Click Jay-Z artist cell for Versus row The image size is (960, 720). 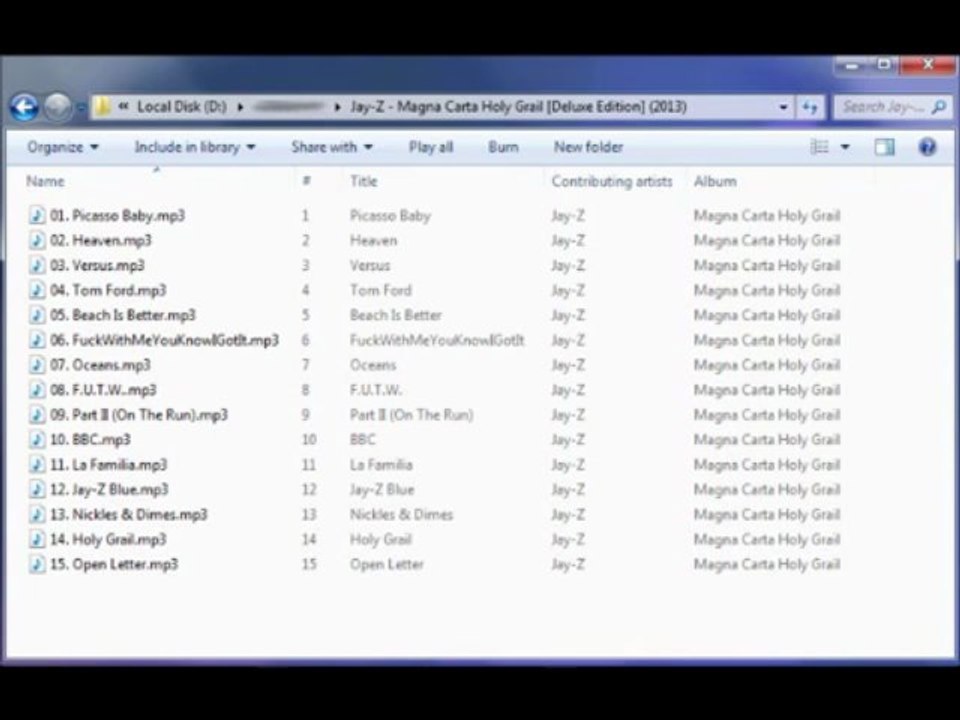[568, 265]
